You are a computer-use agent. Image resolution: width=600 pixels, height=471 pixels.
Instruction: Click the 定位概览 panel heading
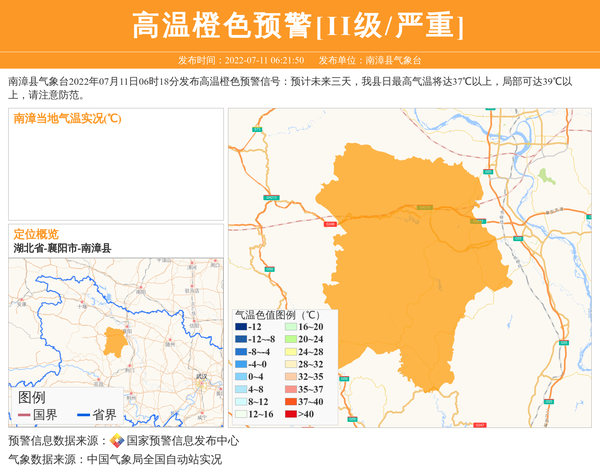[36, 233]
